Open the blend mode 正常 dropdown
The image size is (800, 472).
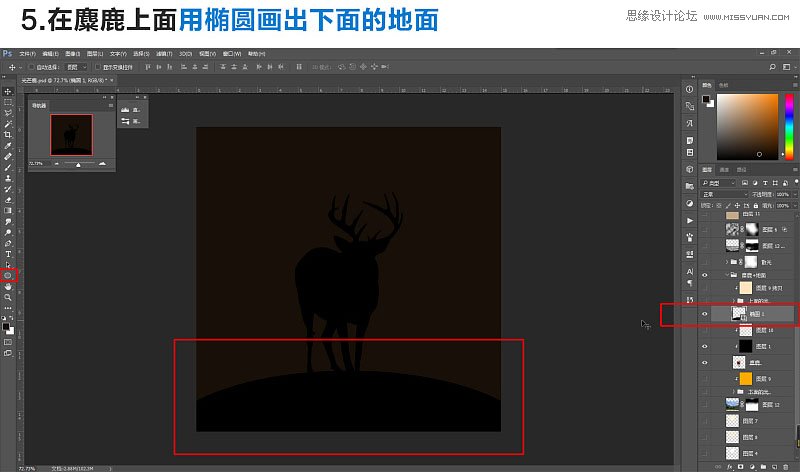(724, 194)
